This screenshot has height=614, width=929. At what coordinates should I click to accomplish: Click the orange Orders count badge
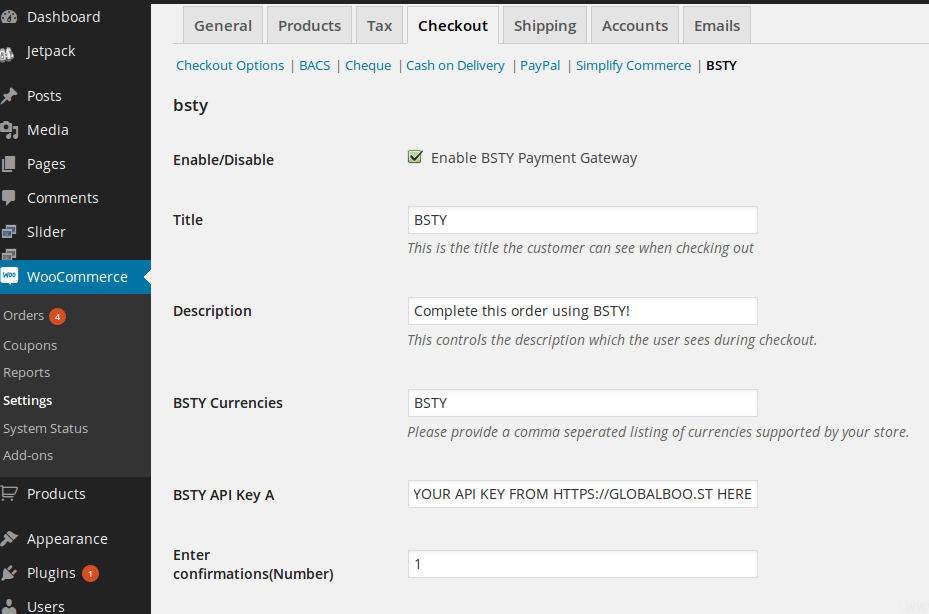tap(57, 316)
